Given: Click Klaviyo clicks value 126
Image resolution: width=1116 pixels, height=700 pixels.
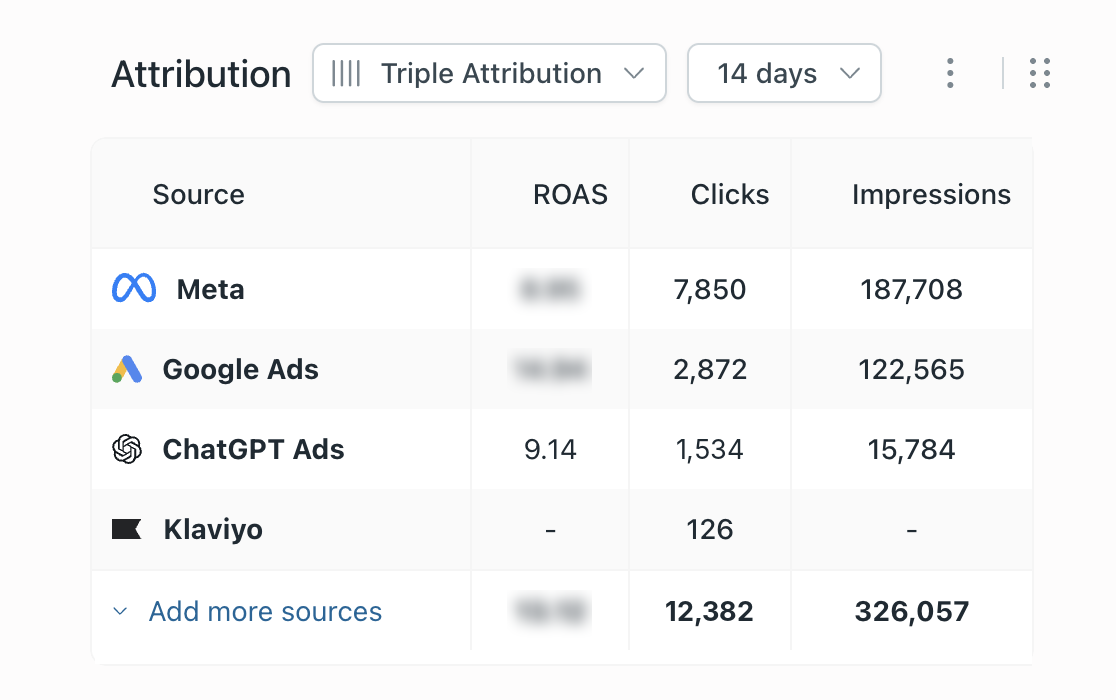Looking at the screenshot, I should [x=710, y=529].
